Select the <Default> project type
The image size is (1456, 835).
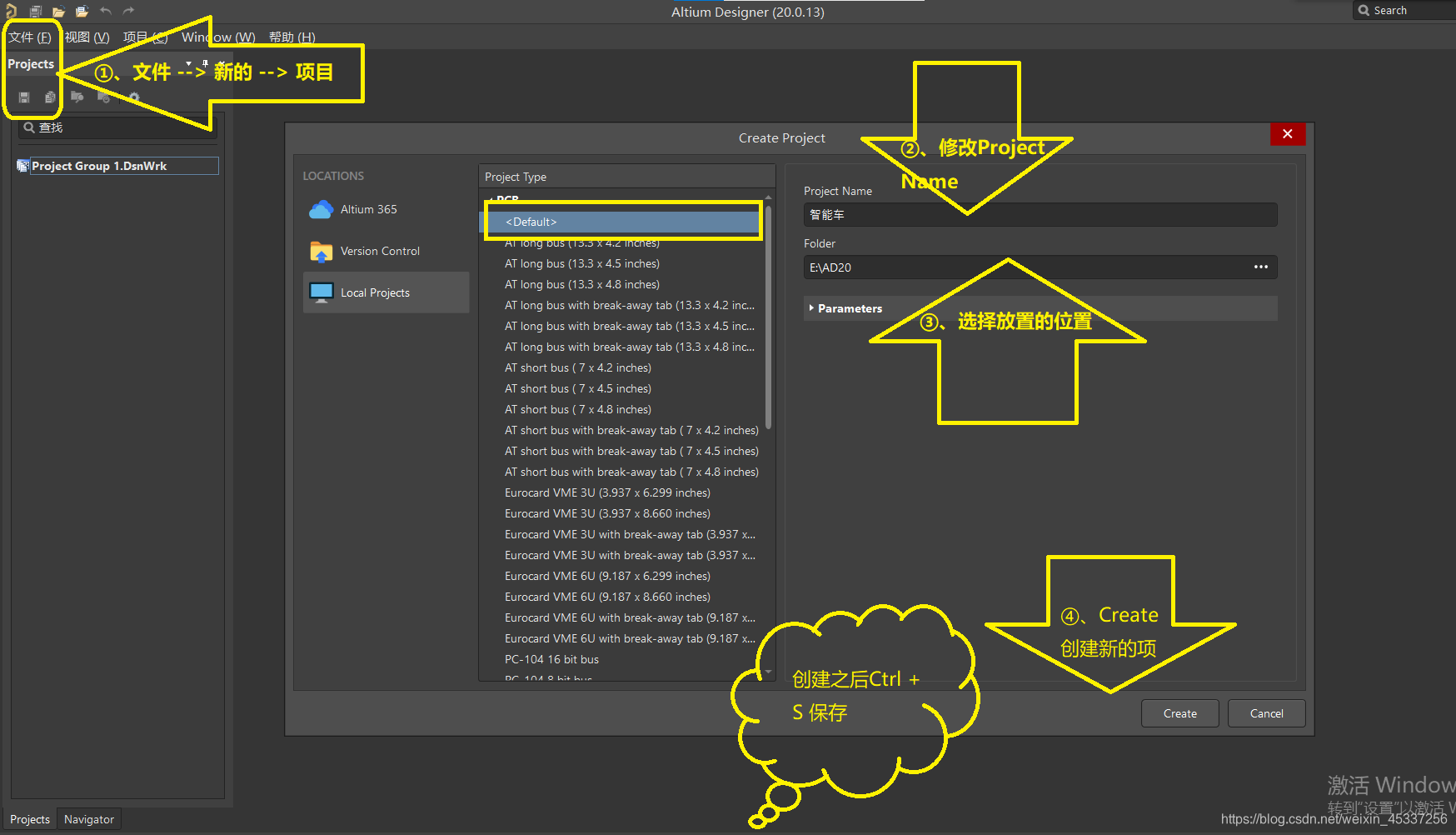coord(621,222)
